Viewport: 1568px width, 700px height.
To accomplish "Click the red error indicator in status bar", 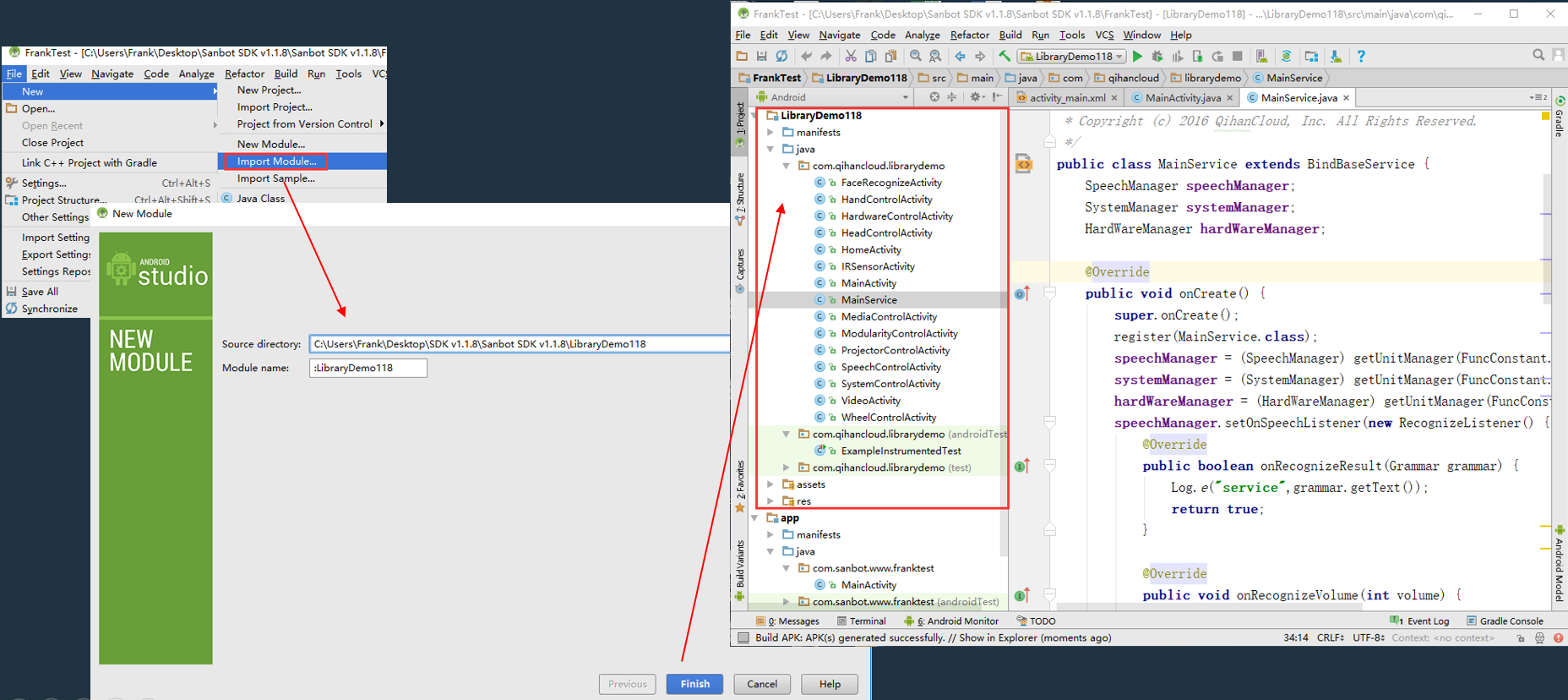I will coord(1559,638).
